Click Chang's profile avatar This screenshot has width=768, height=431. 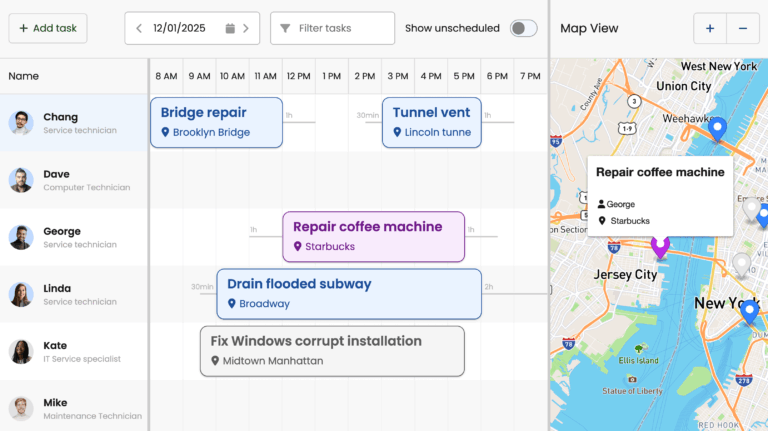(x=21, y=123)
